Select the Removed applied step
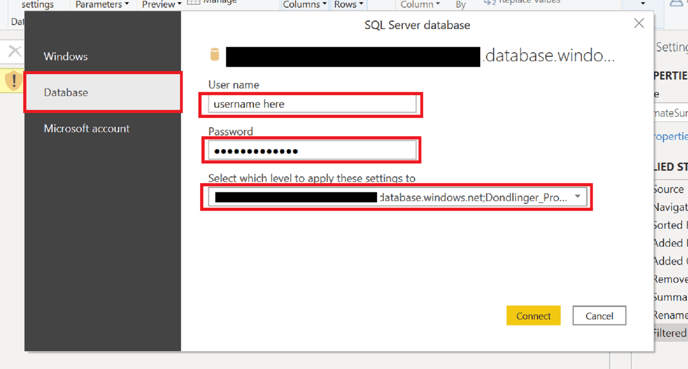The width and height of the screenshot is (688, 369). [670, 279]
